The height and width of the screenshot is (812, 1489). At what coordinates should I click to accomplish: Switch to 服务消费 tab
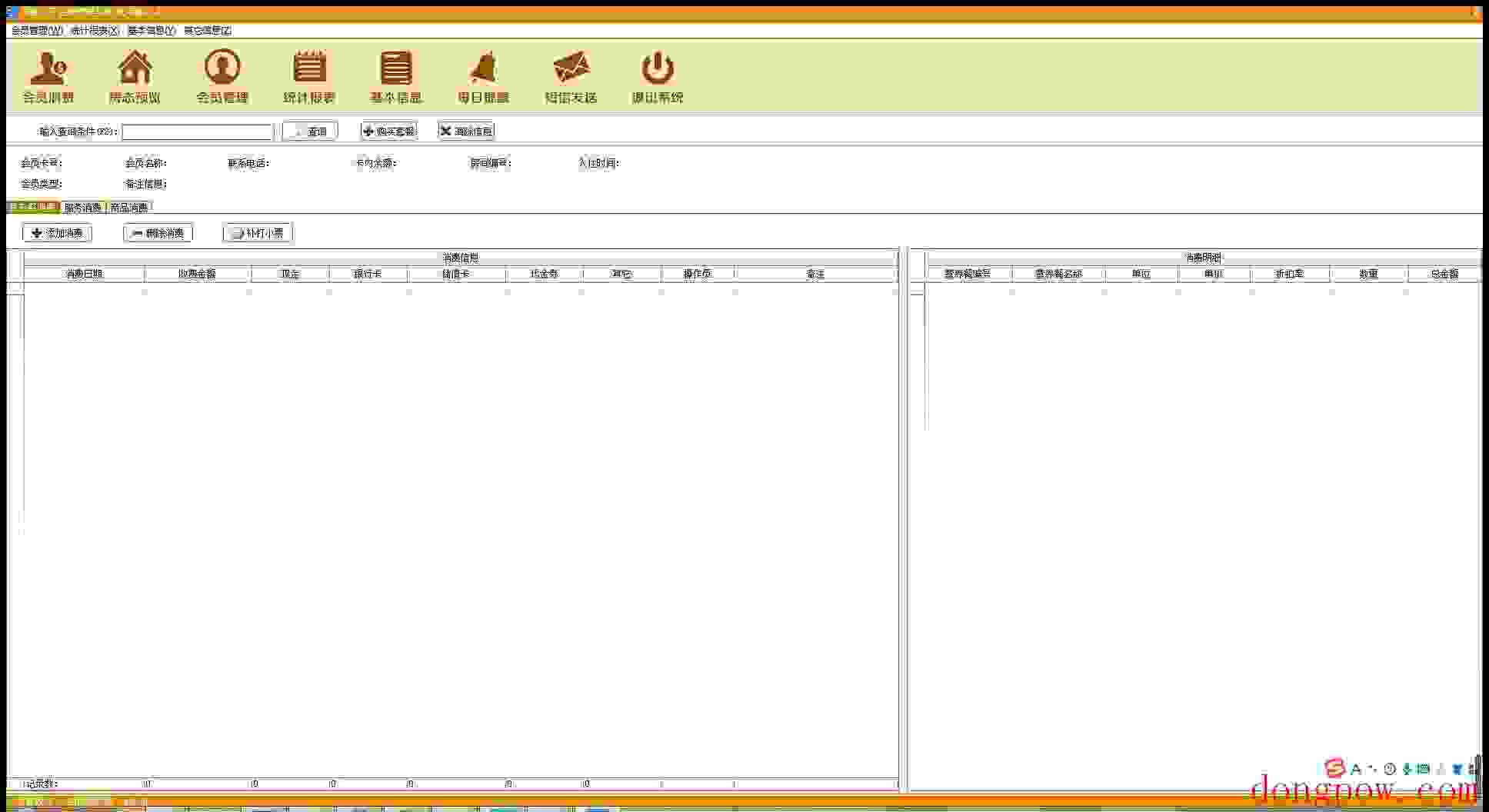pyautogui.click(x=83, y=208)
